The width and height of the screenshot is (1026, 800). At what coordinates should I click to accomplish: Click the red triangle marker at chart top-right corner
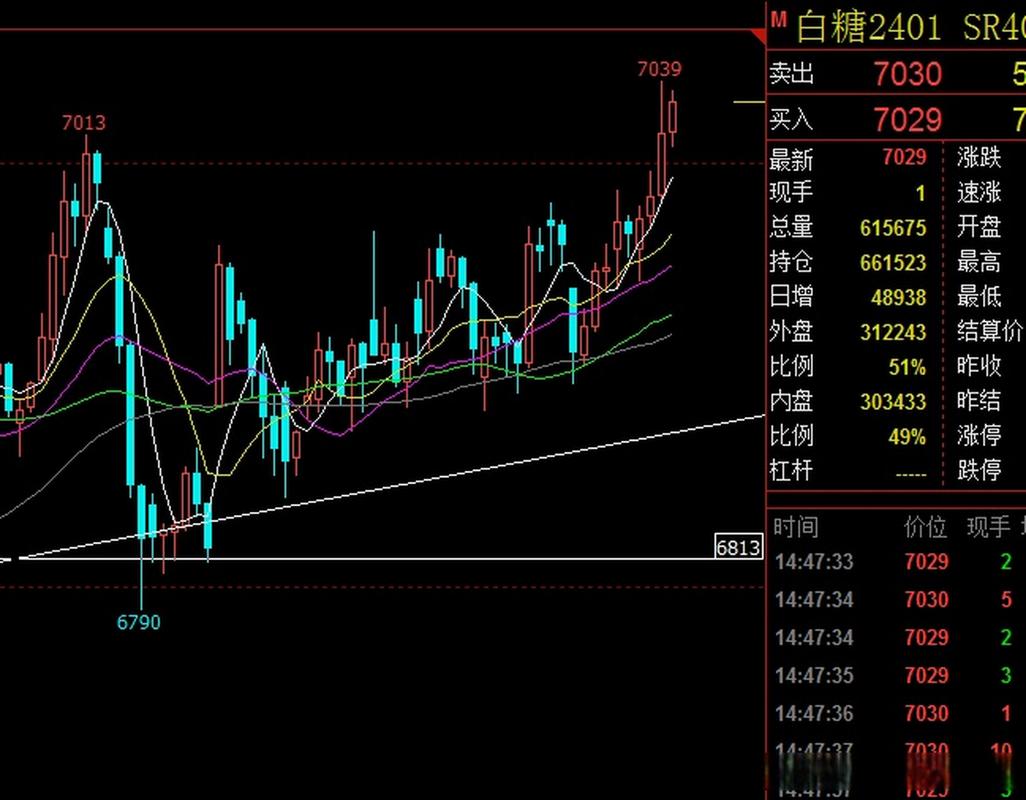757,37
